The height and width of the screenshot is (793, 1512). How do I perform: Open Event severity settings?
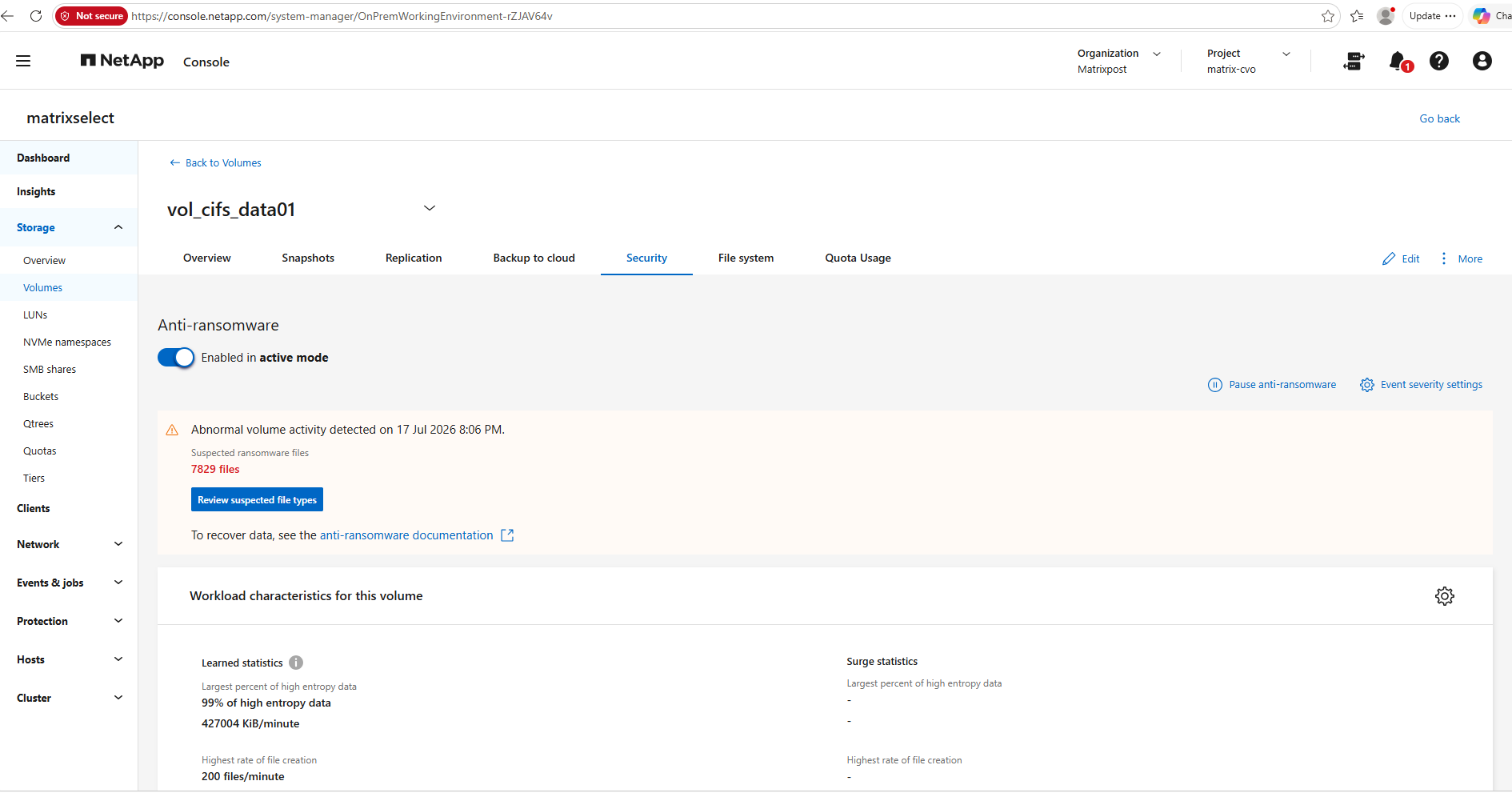(1421, 385)
